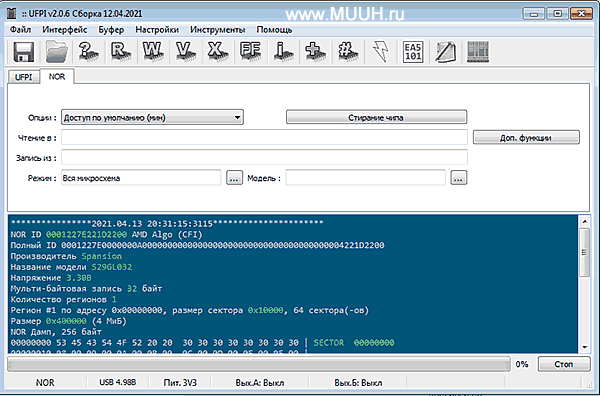This screenshot has height=396, width=600.
Task: Click the Чтение в input field
Action: coord(264,138)
